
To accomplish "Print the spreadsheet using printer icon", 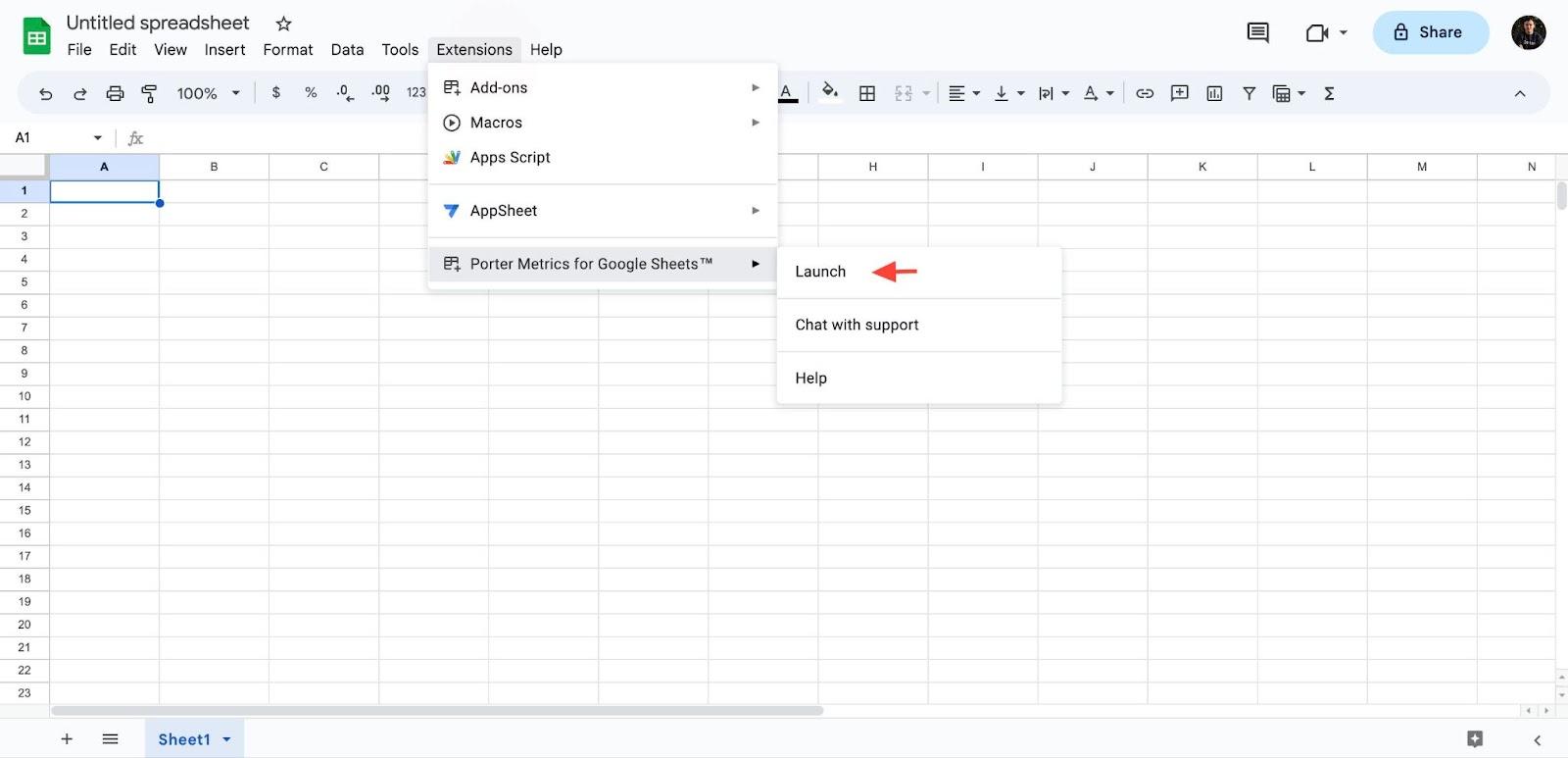I will 115,93.
